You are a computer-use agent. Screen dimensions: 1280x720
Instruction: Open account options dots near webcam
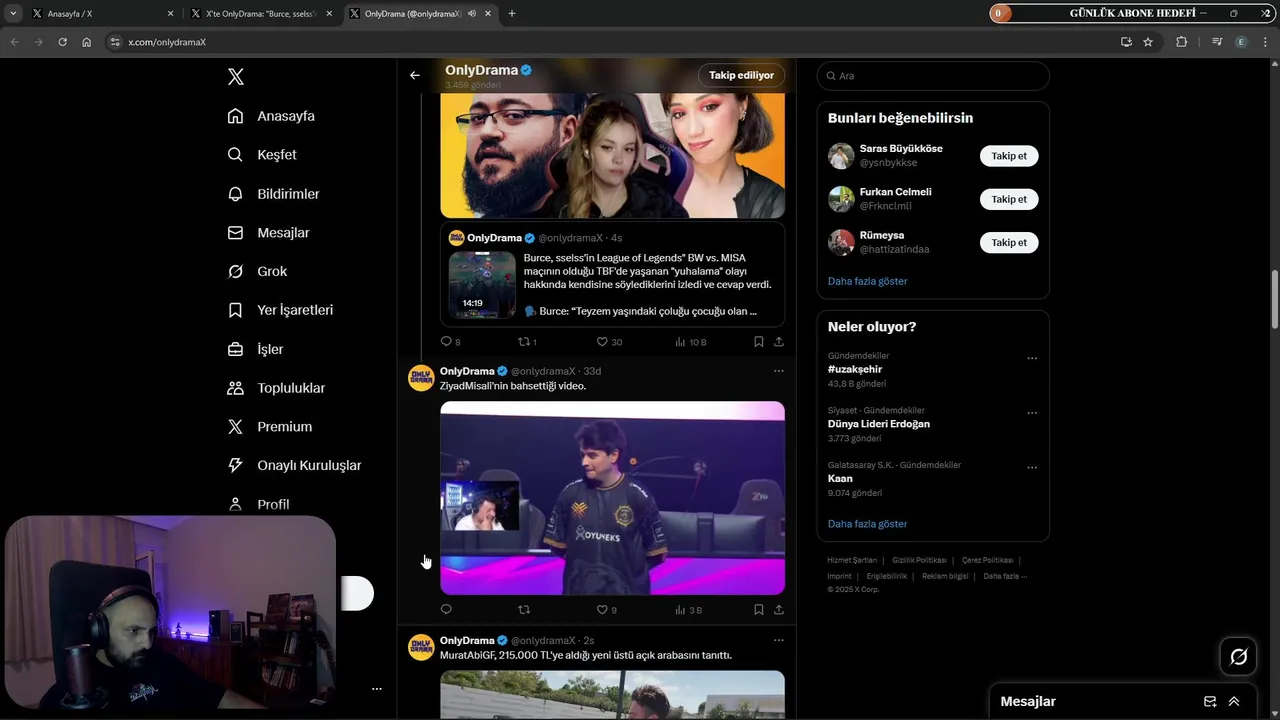377,689
